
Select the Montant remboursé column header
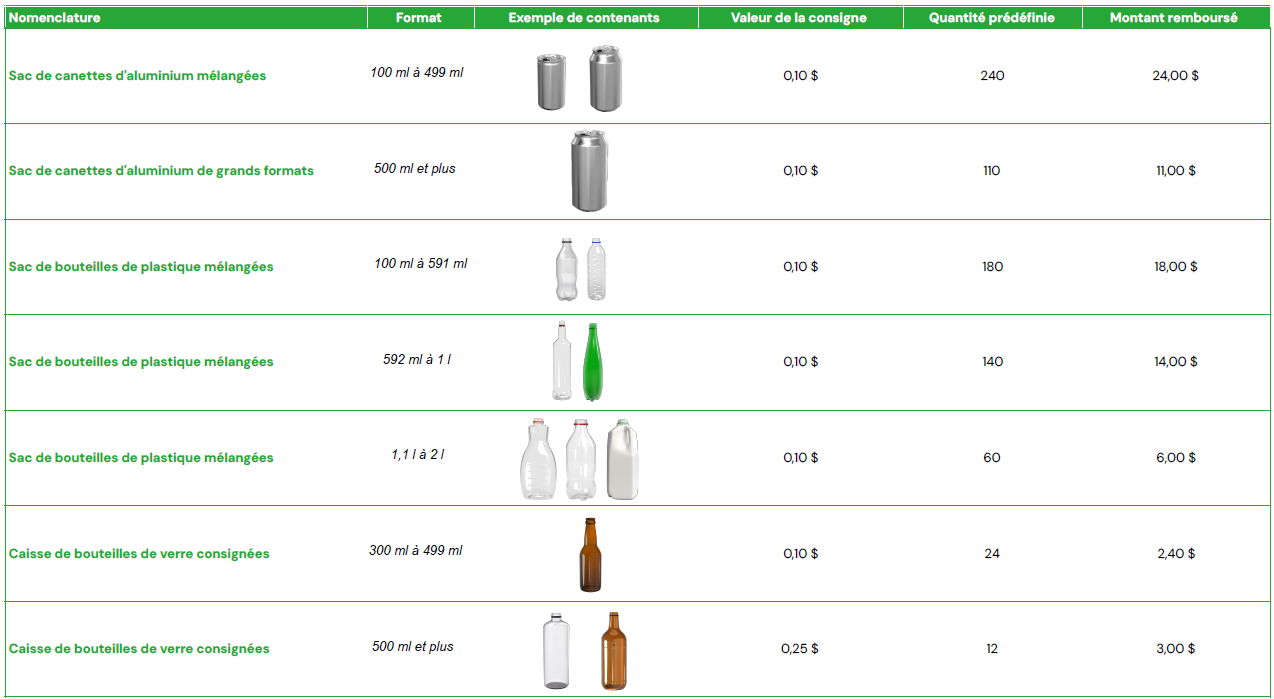point(1173,18)
